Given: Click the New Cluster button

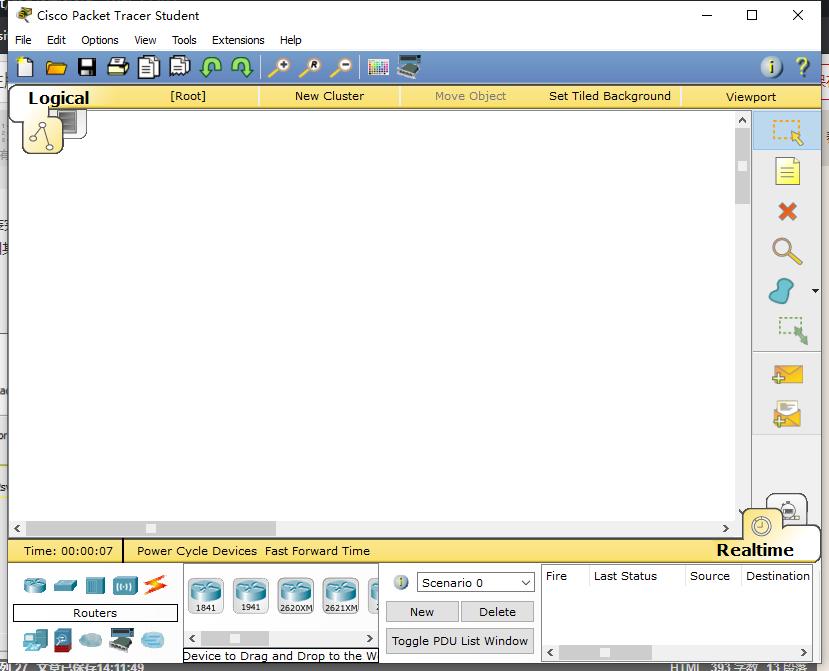Looking at the screenshot, I should pyautogui.click(x=329, y=96).
